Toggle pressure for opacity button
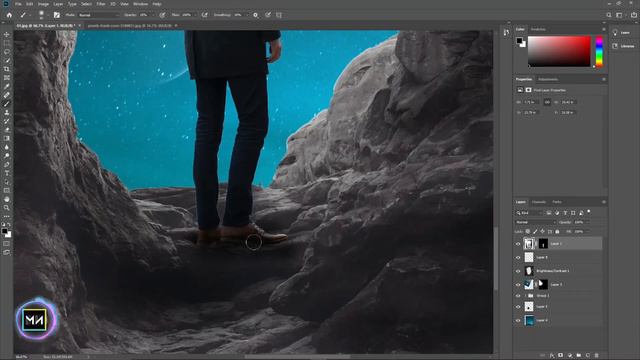This screenshot has width=640, height=360. tap(162, 15)
